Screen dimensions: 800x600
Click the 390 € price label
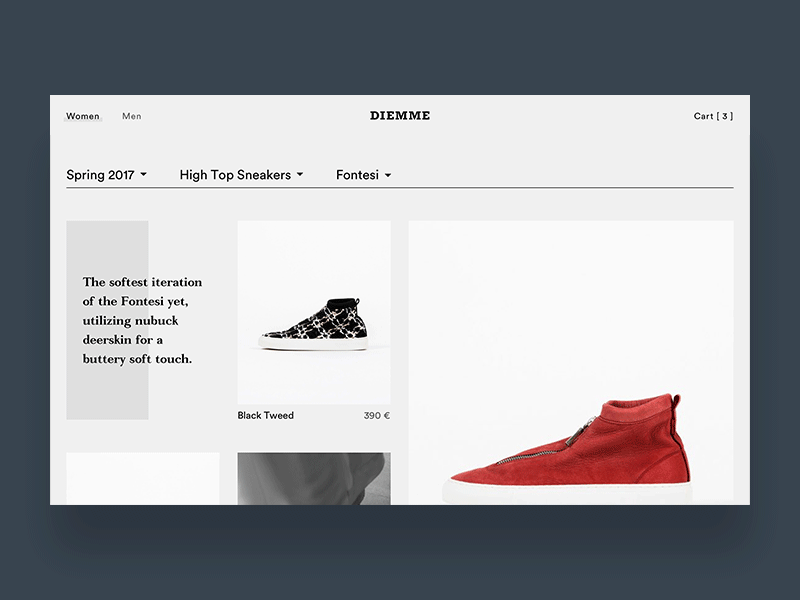click(377, 415)
